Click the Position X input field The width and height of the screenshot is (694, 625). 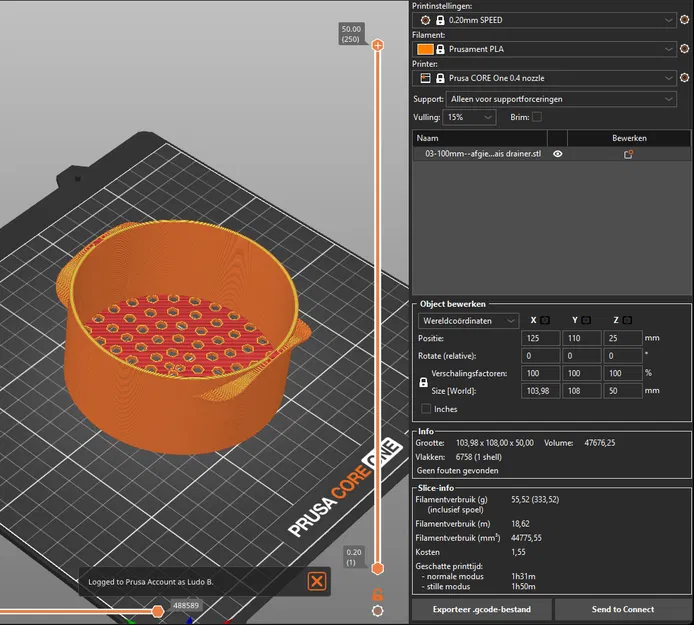pyautogui.click(x=541, y=339)
